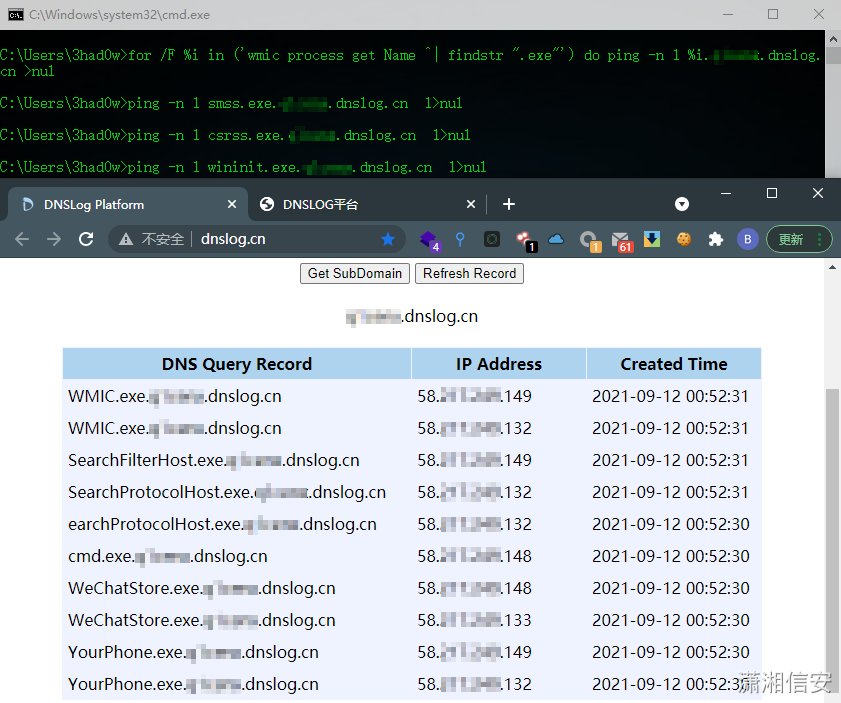Open the extensions puzzle-piece menu

click(715, 239)
